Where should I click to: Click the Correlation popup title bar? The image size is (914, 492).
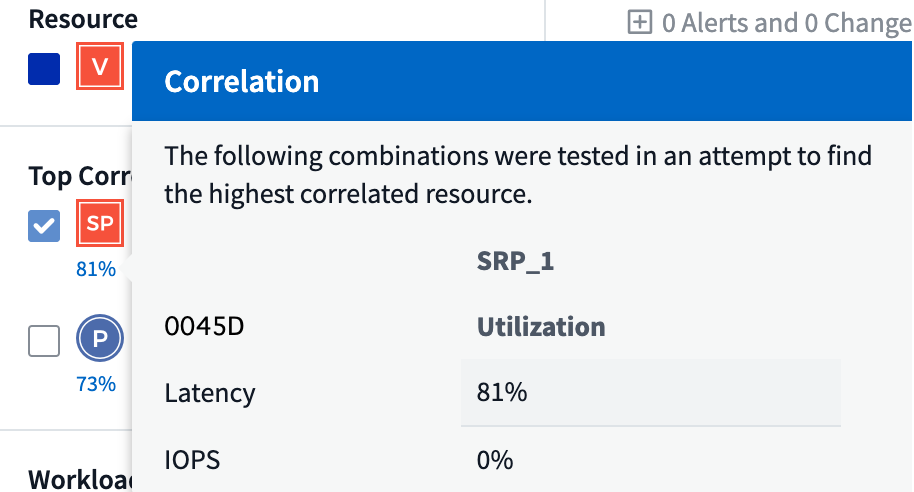pos(520,81)
